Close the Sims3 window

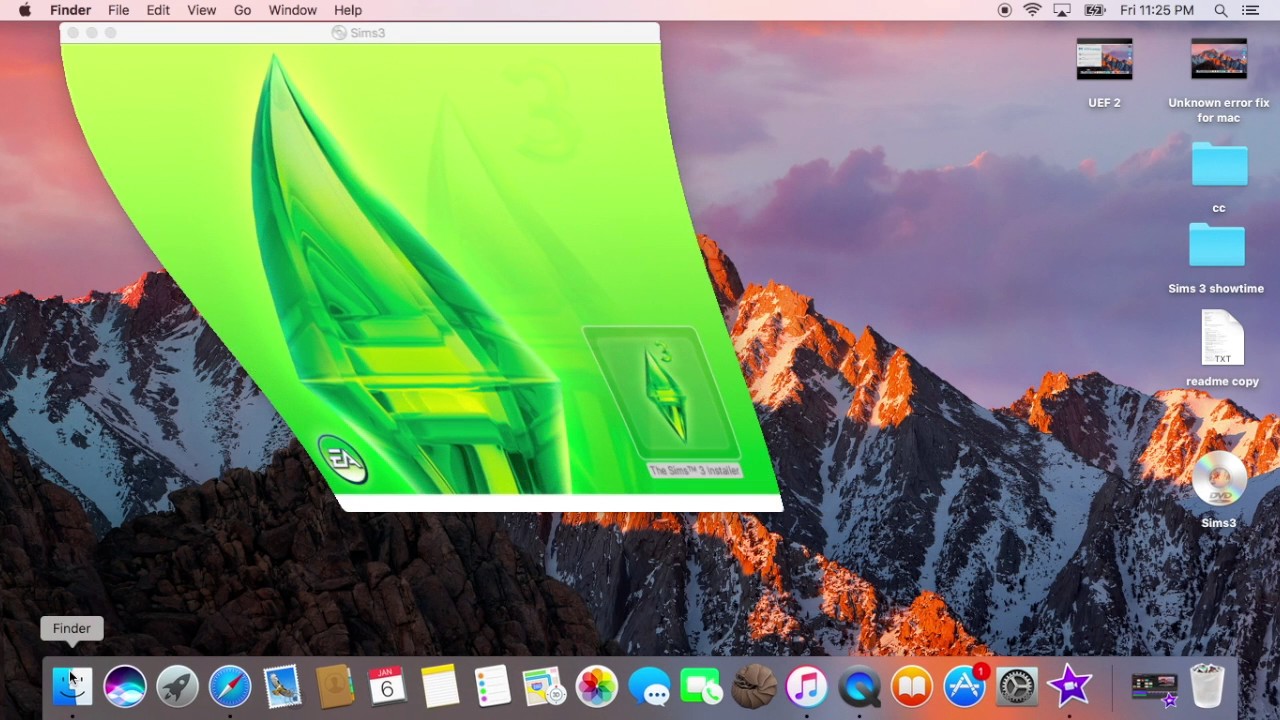click(x=73, y=33)
